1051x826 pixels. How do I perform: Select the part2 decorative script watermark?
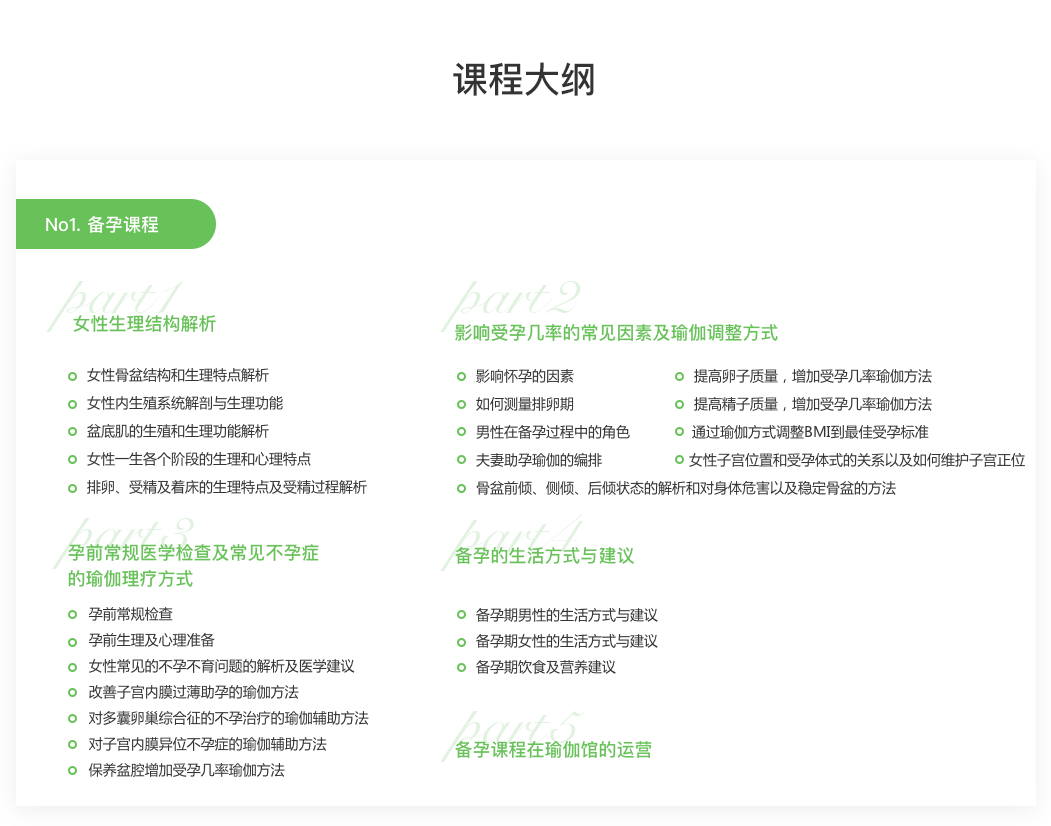513,300
